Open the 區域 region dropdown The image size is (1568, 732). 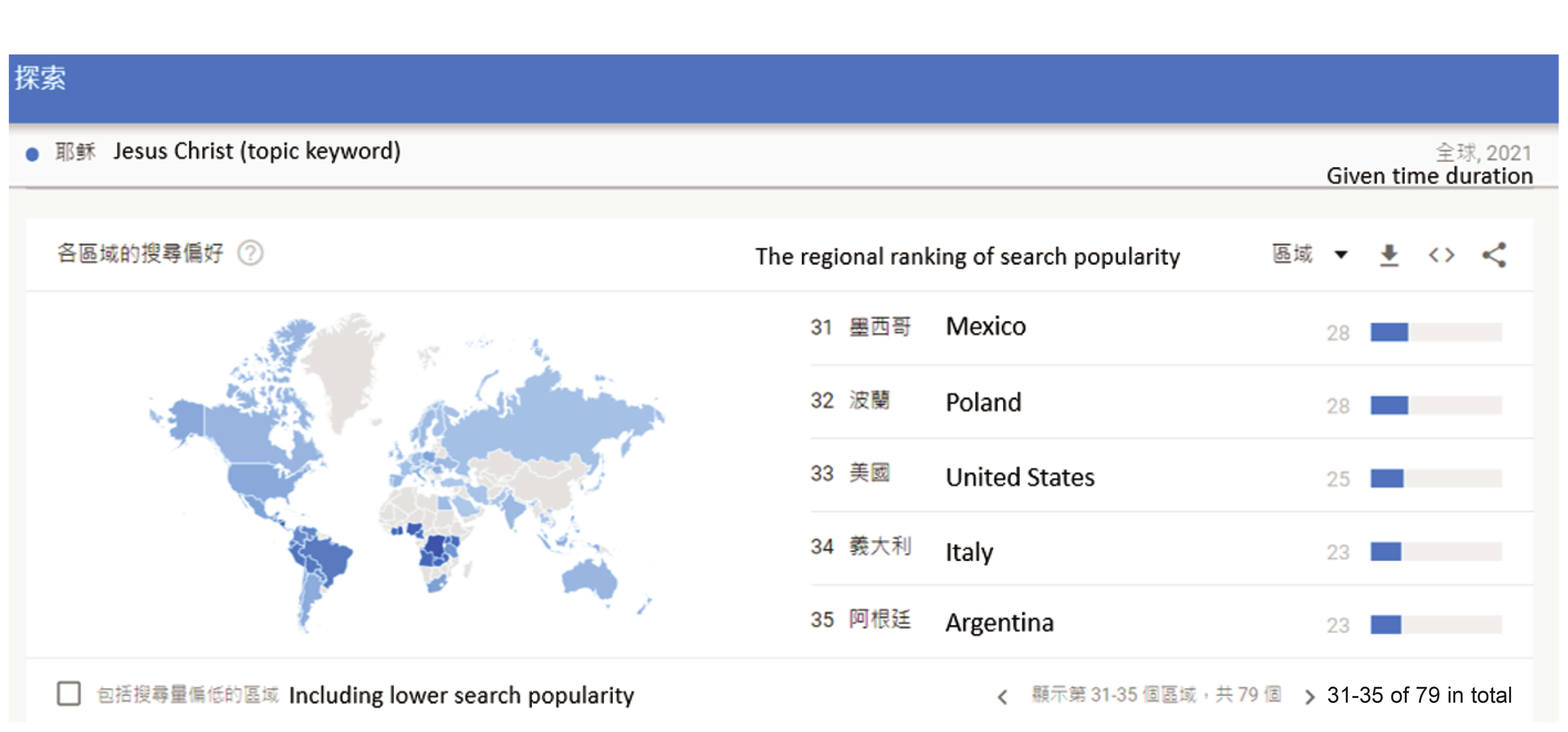[x=1310, y=254]
